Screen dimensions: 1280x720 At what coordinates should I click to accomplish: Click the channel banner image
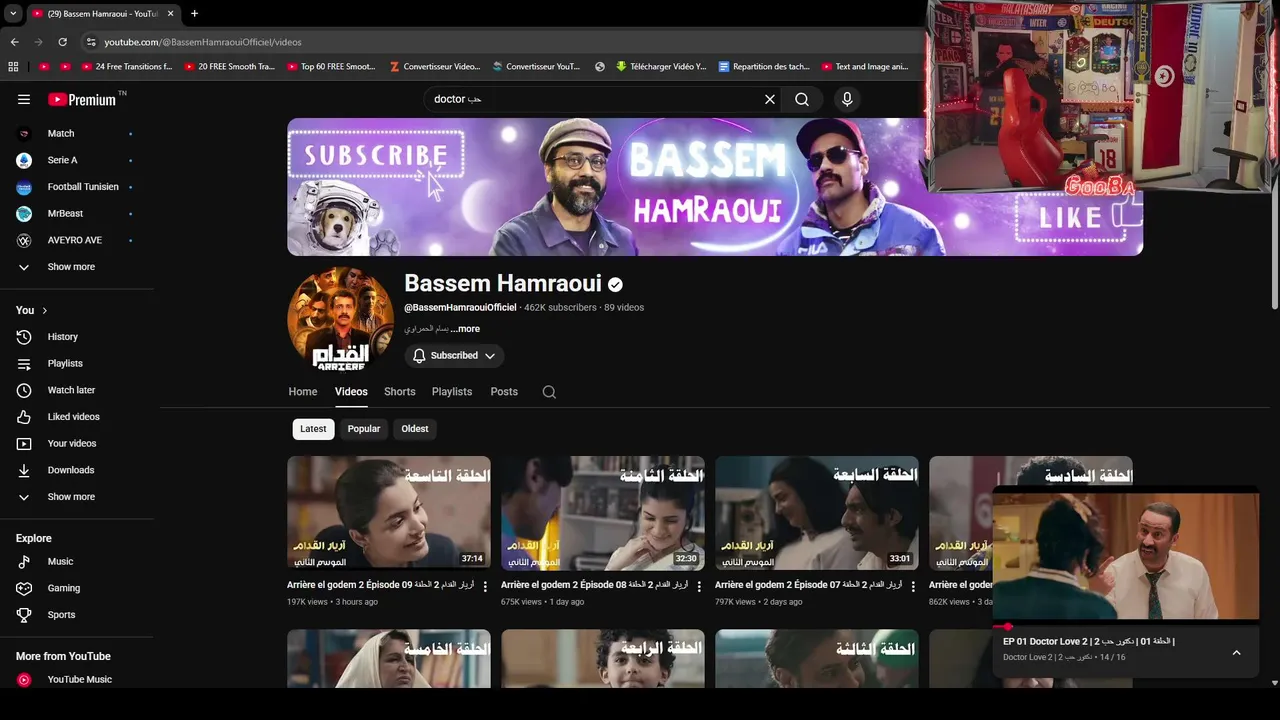[715, 187]
